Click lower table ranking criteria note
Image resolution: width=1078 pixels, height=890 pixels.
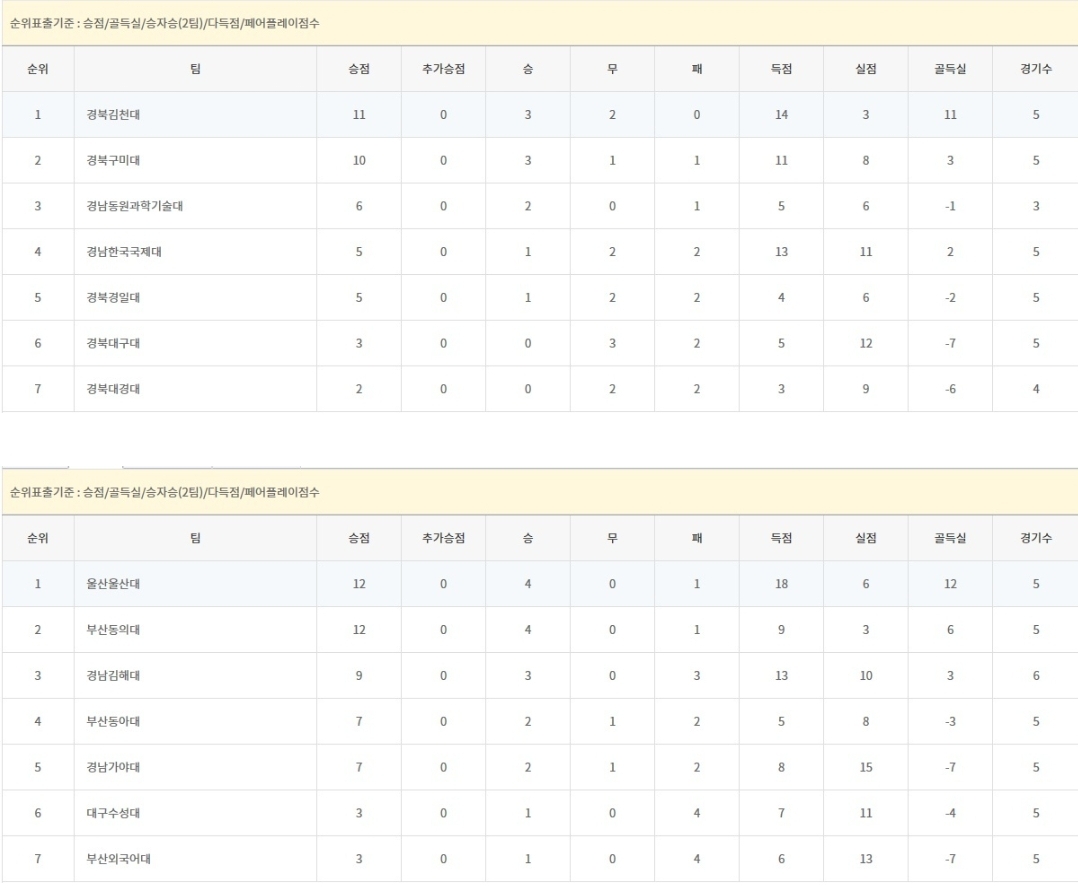coord(164,492)
